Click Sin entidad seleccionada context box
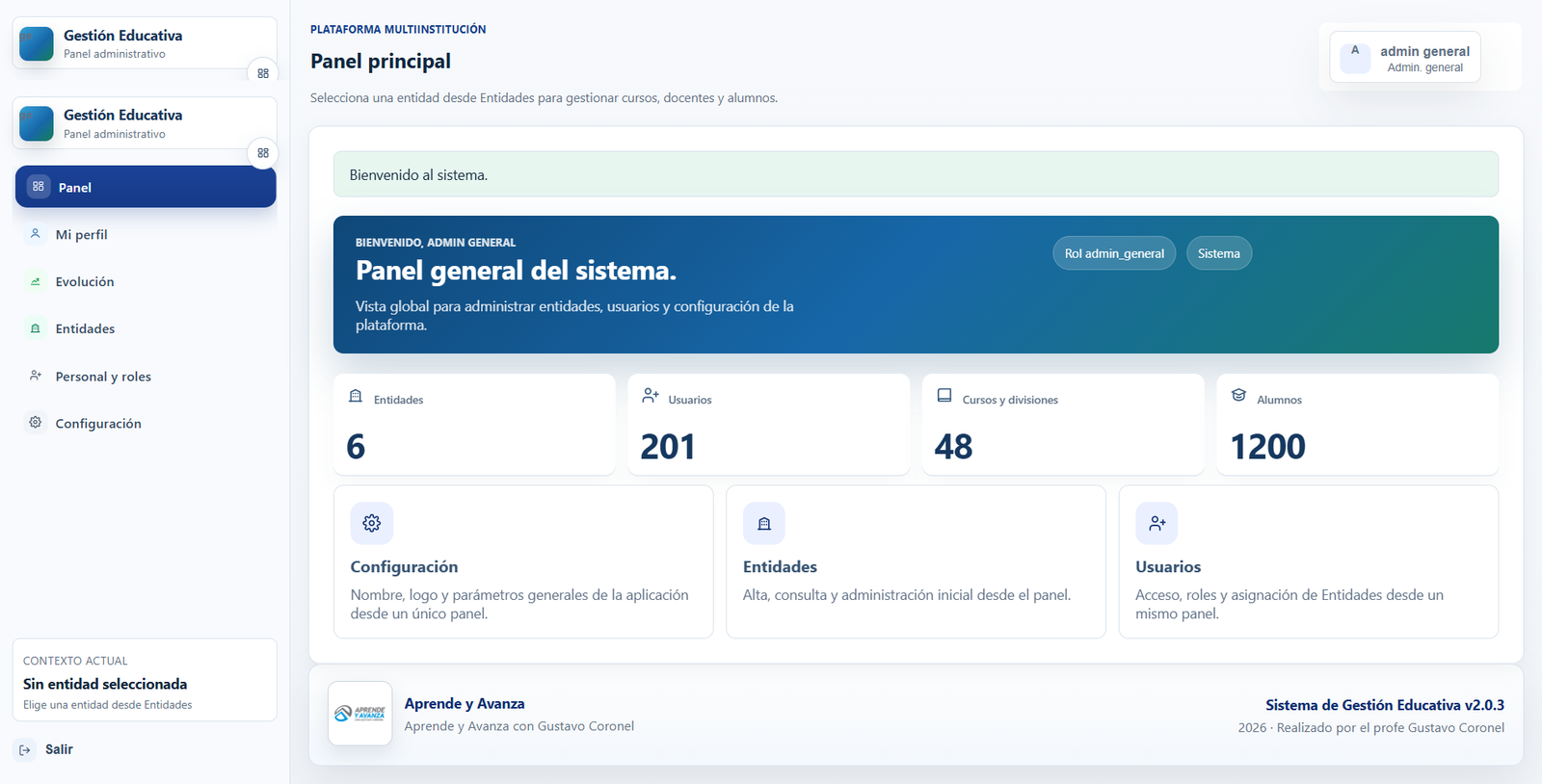This screenshot has width=1542, height=784. [145, 680]
